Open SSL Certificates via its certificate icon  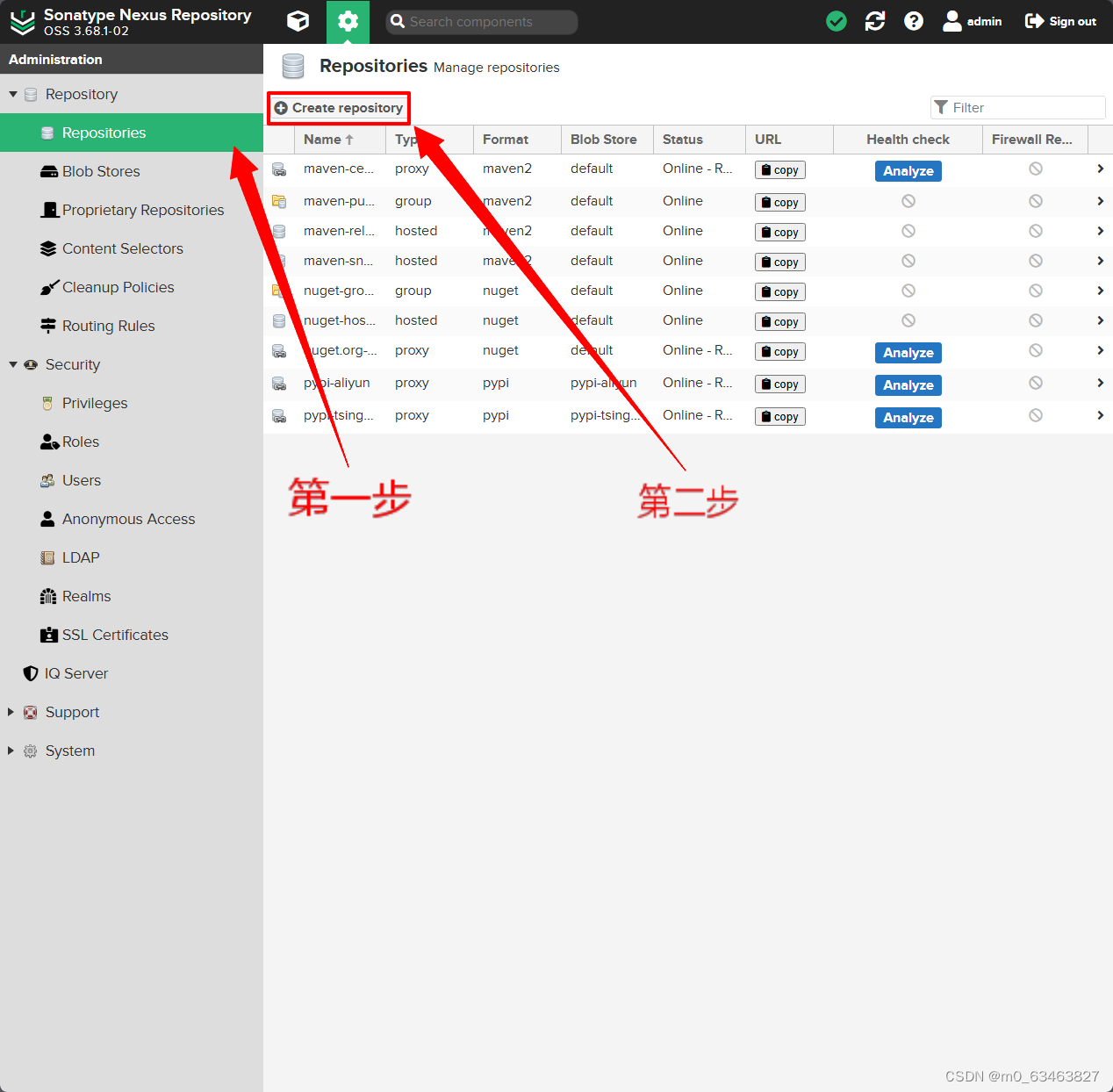click(x=47, y=635)
